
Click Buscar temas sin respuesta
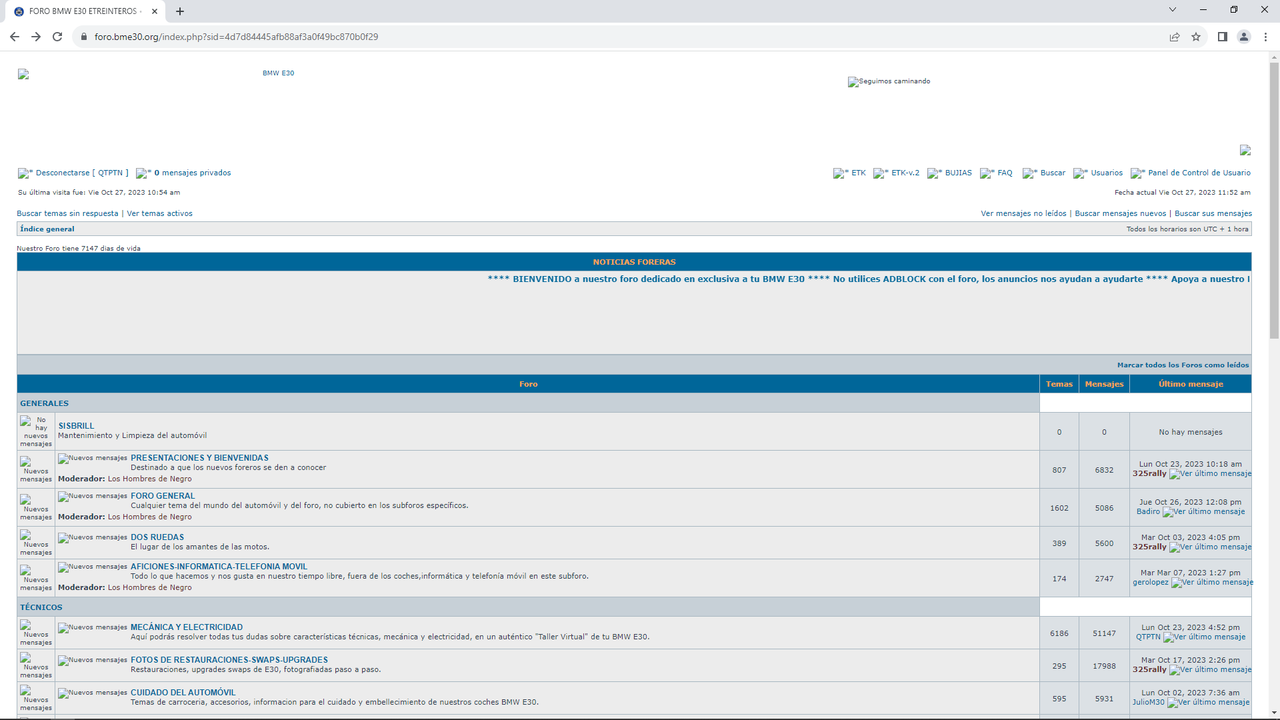click(68, 214)
